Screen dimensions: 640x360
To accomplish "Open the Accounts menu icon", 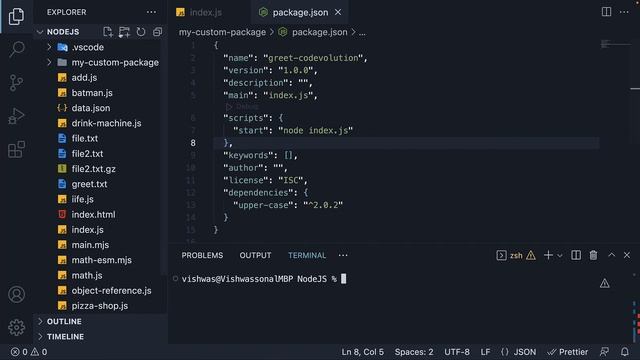I will coord(16,294).
